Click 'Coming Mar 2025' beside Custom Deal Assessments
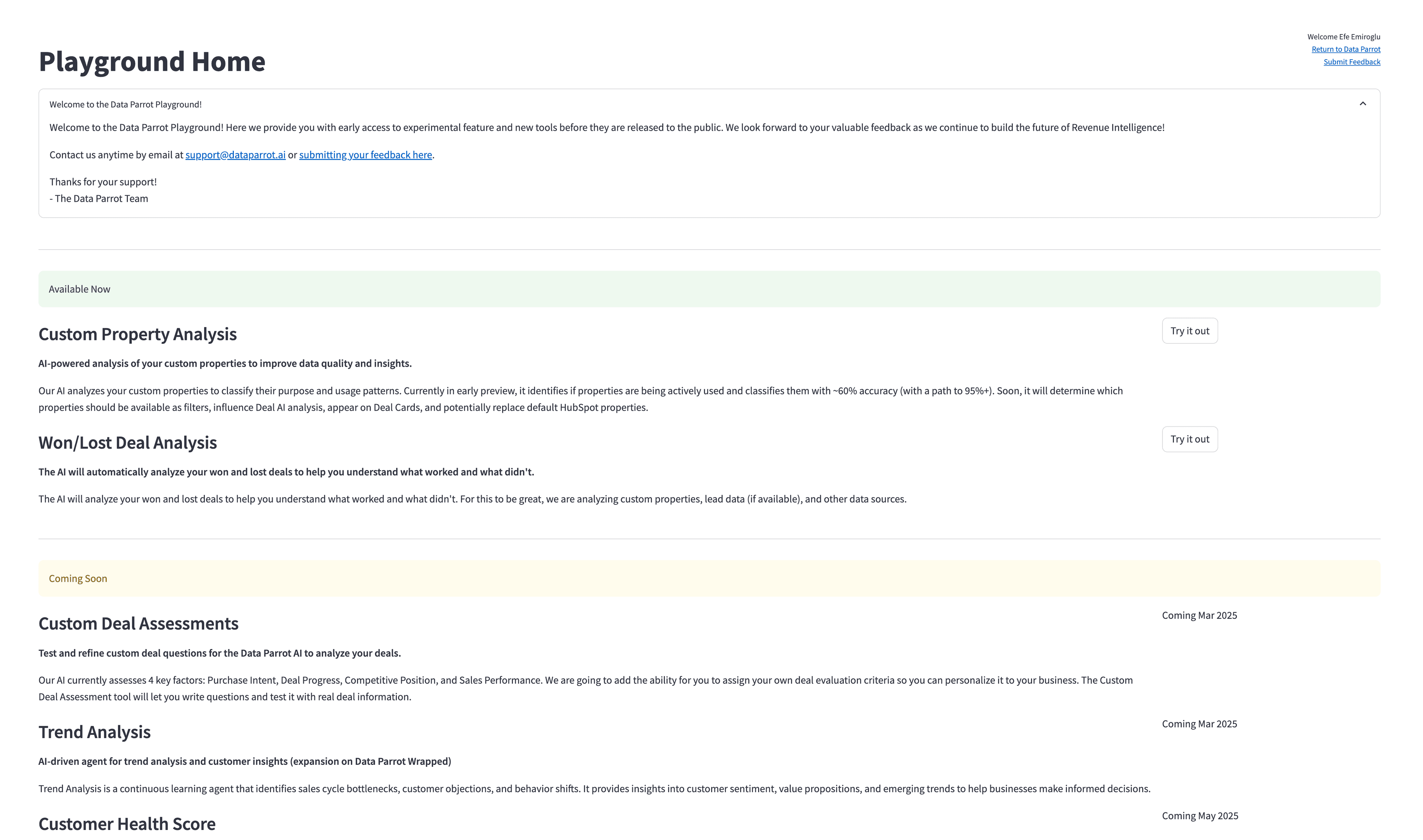Screen dimensions: 1423x840 tap(1199, 615)
